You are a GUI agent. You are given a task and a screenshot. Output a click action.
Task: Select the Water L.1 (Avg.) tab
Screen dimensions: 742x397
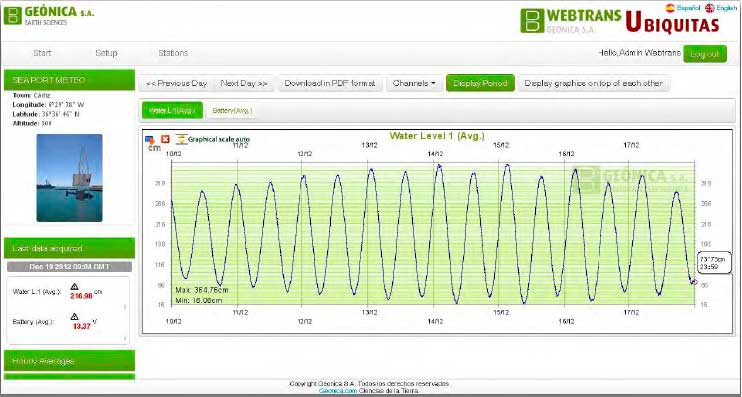(x=172, y=110)
